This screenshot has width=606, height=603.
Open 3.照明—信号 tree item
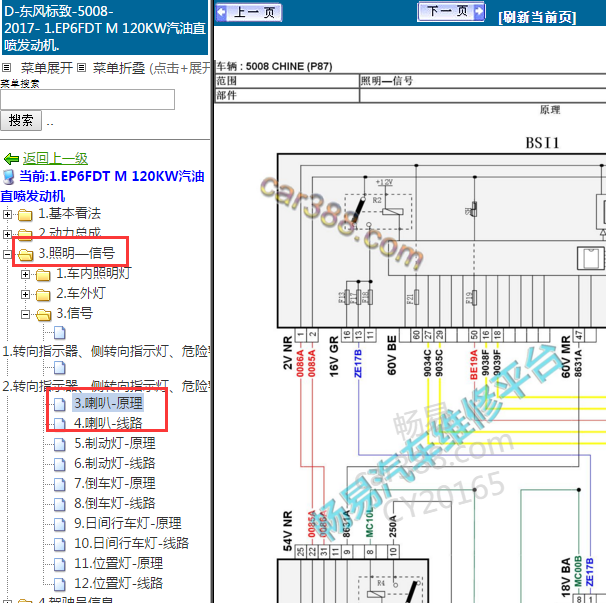77,253
